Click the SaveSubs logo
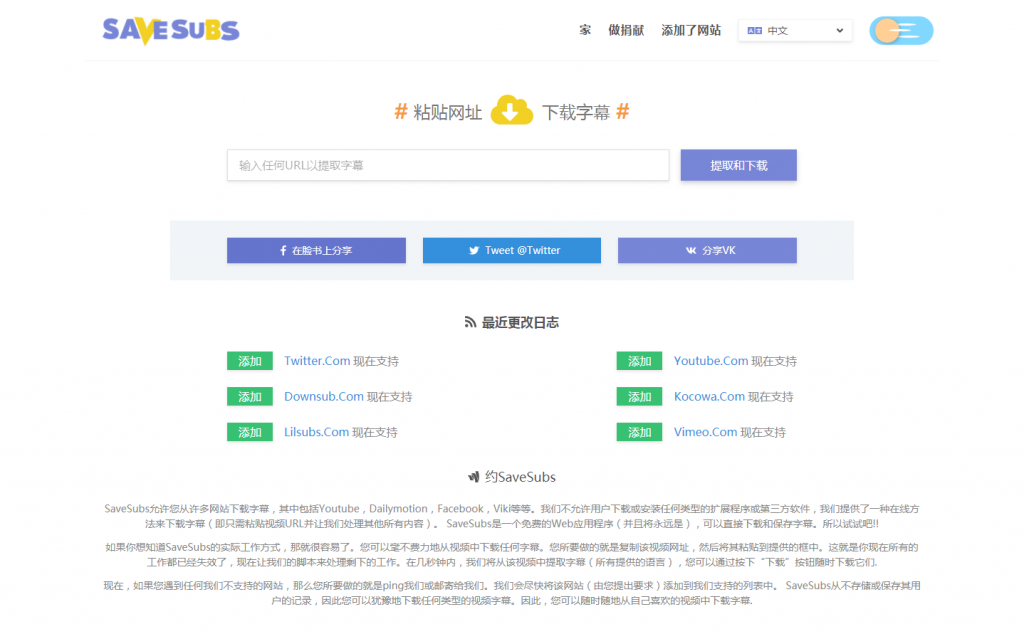The height and width of the screenshot is (634, 1024). coord(171,31)
